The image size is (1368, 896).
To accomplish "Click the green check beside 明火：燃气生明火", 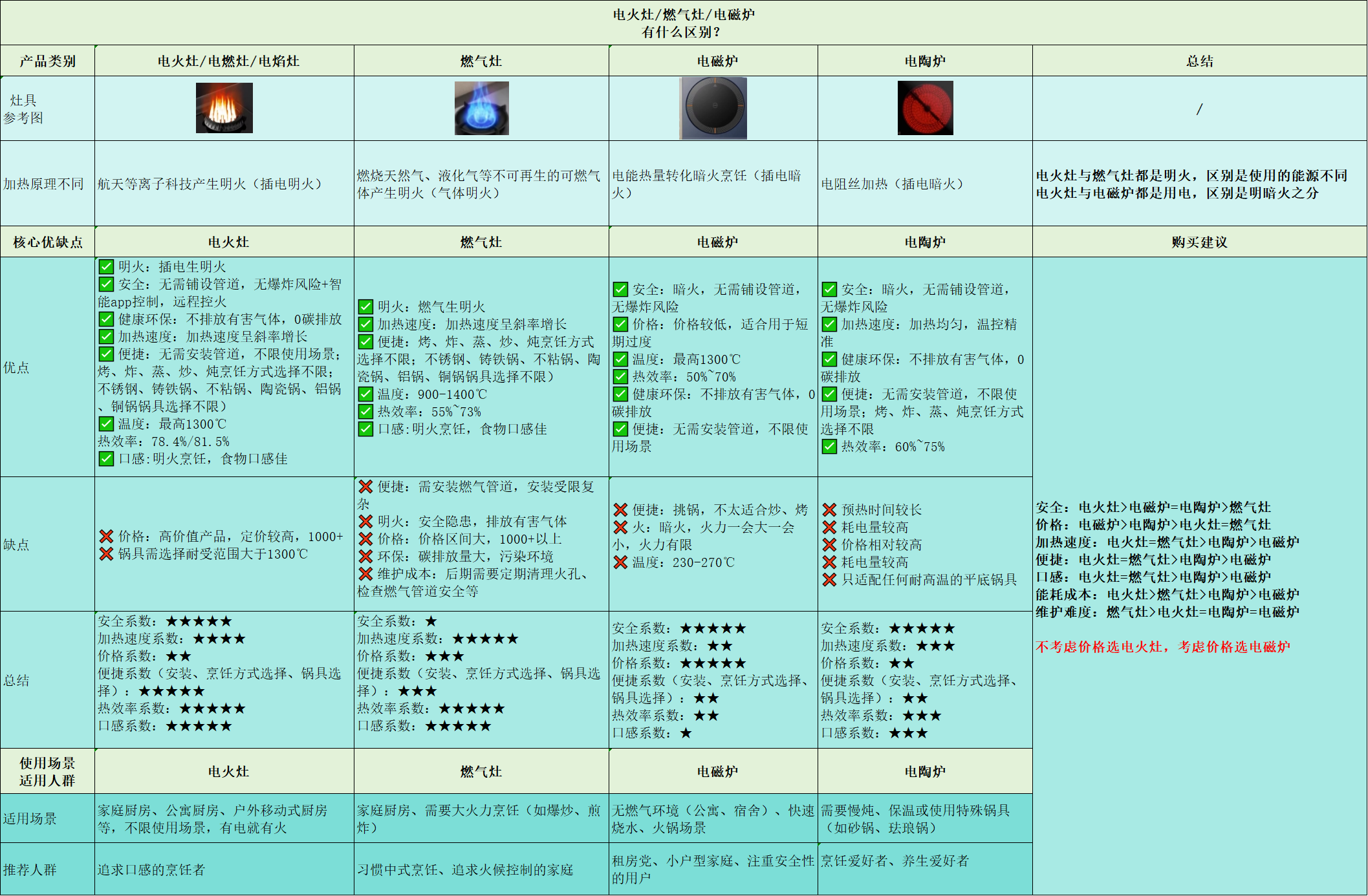I will pyautogui.click(x=365, y=306).
